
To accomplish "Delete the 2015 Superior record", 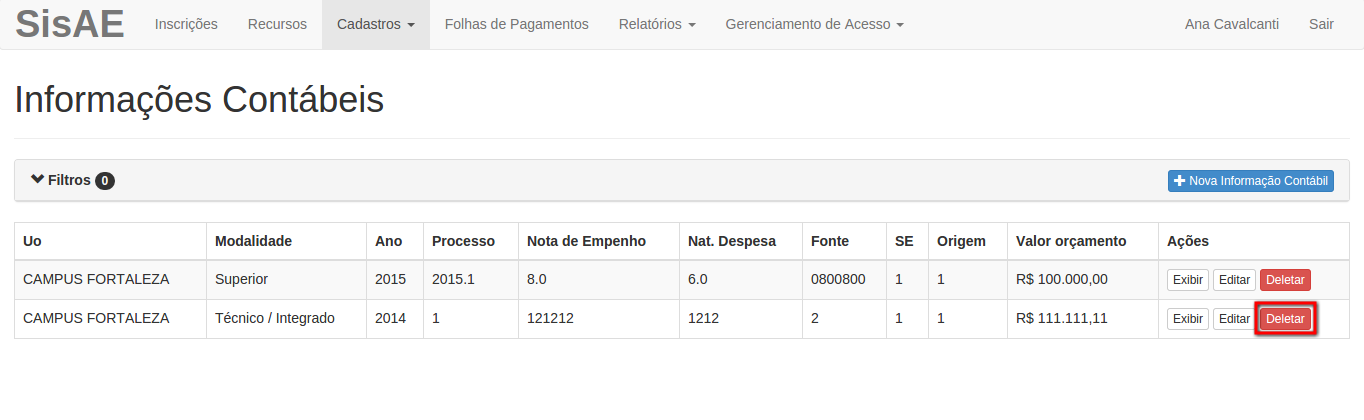I will pyautogui.click(x=1285, y=280).
